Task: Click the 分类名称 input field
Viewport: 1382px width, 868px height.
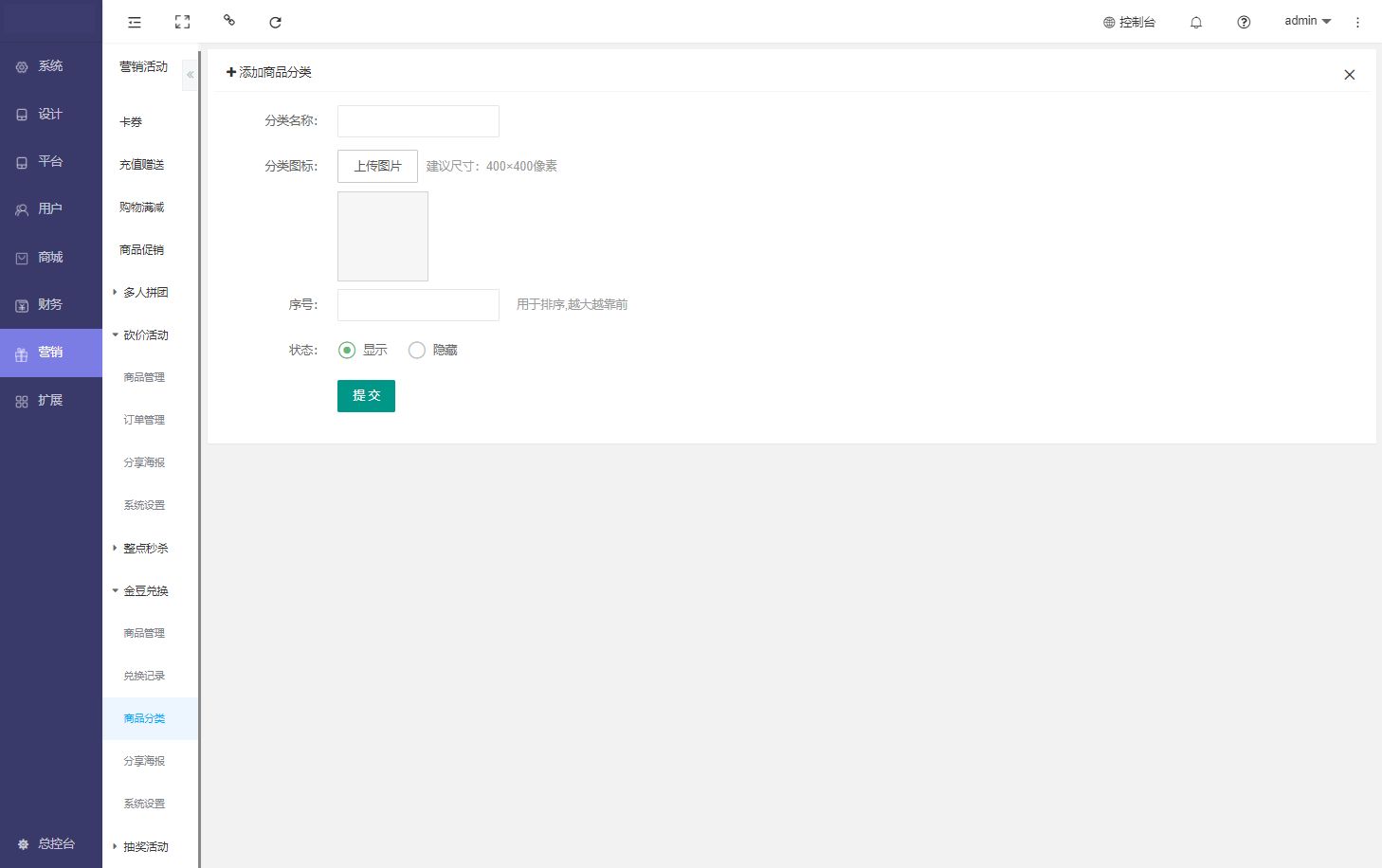Action: pyautogui.click(x=418, y=120)
